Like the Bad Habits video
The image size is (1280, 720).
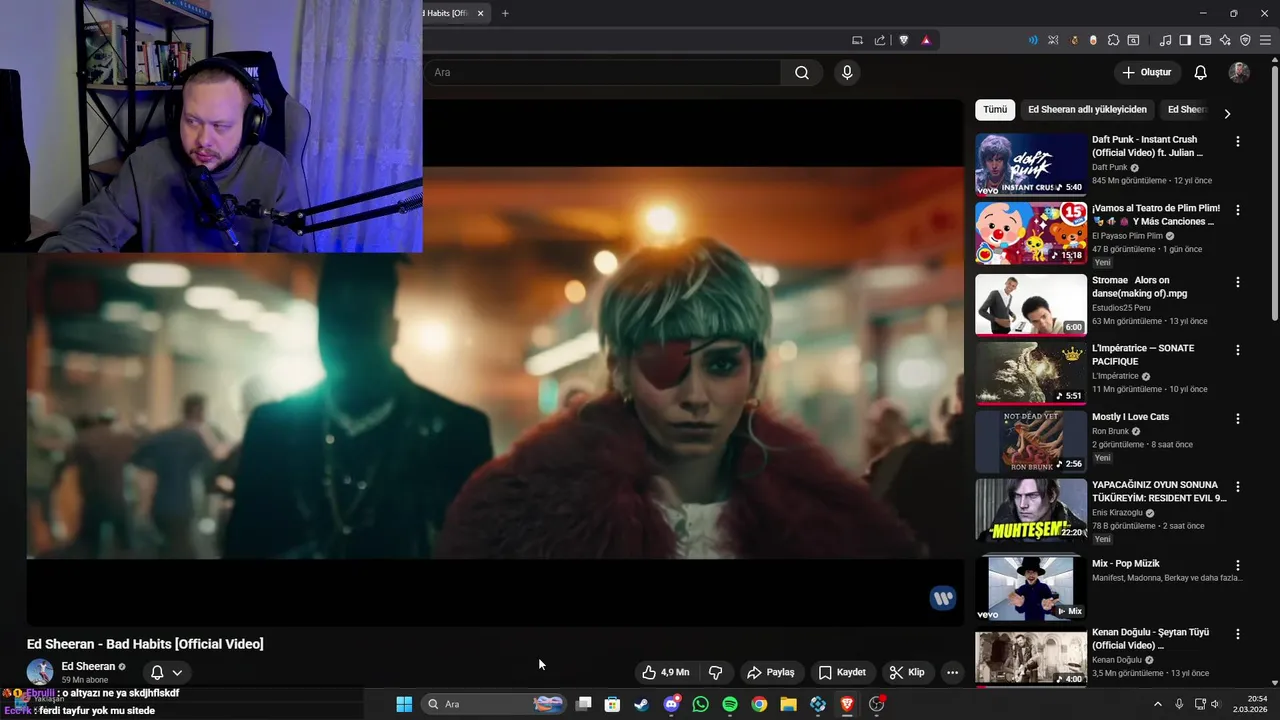click(x=665, y=672)
